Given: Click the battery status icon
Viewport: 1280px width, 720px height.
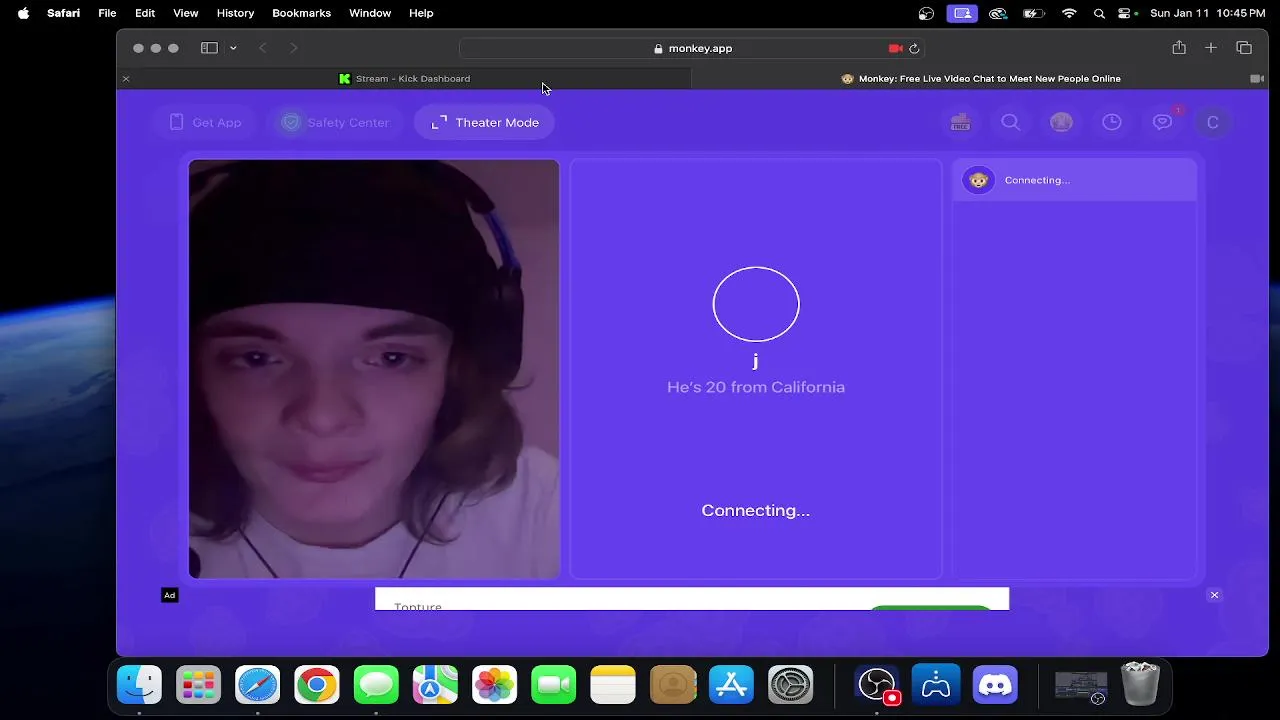Looking at the screenshot, I should point(1034,13).
